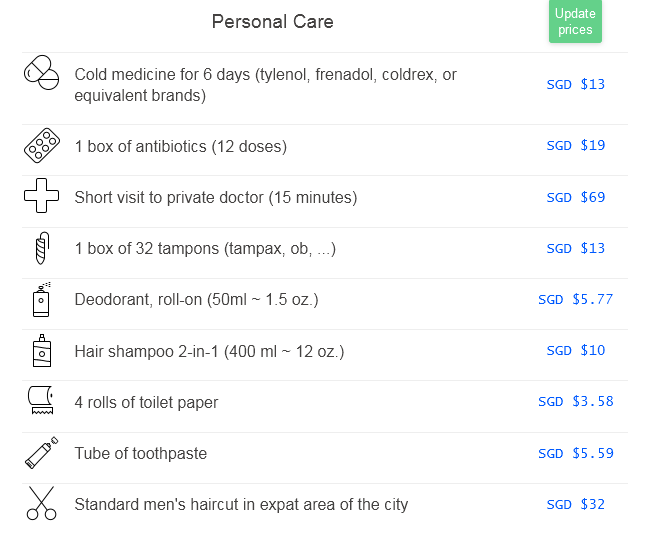Click the antibiotics blister pack icon
Image resolution: width=646 pixels, height=541 pixels.
(x=42, y=146)
